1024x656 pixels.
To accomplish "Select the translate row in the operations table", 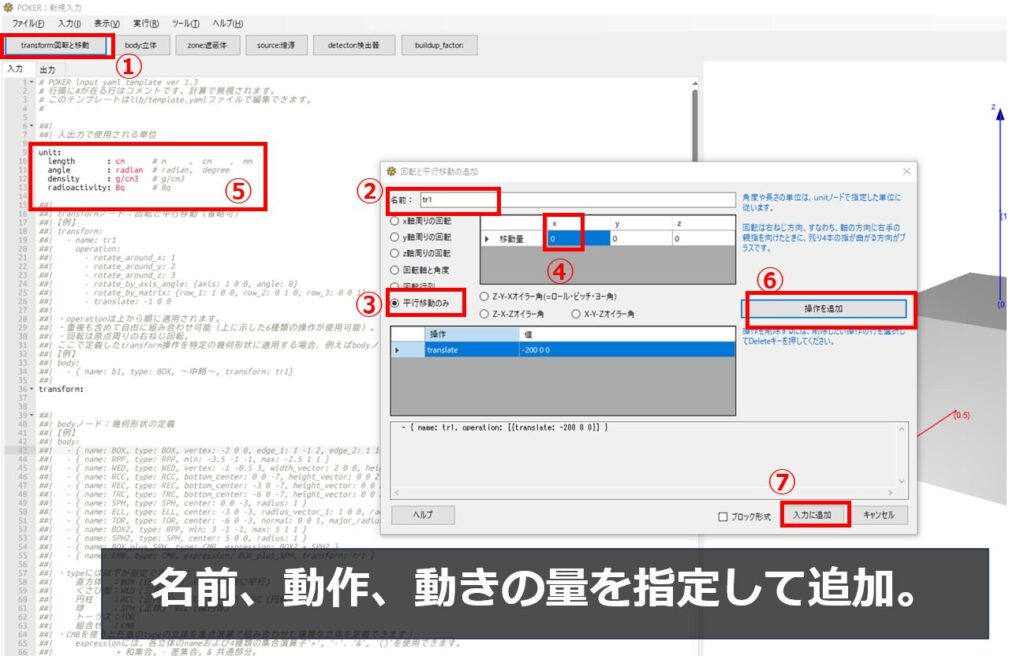I will (x=563, y=350).
